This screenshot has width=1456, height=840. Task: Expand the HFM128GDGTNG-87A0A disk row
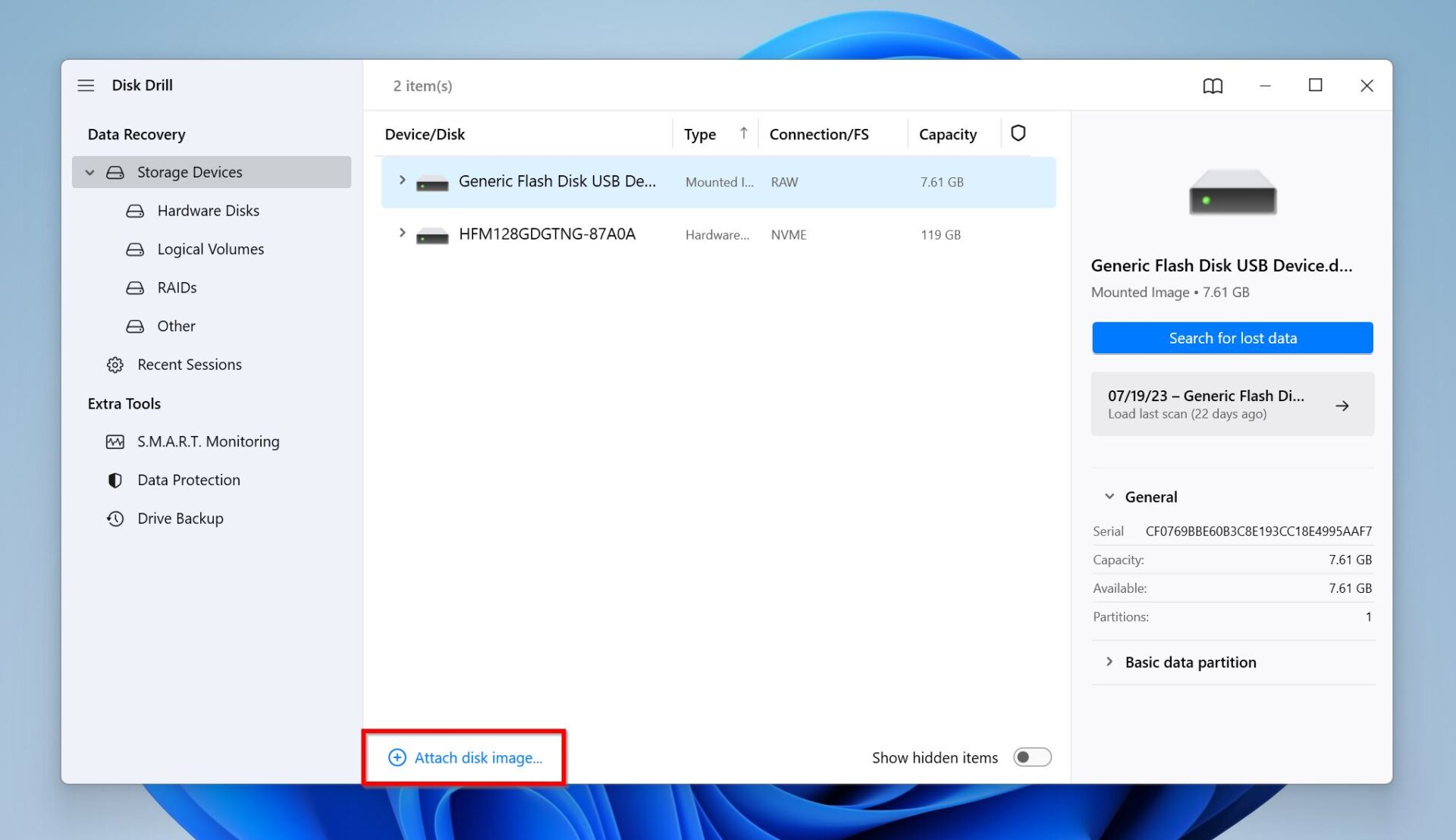pyautogui.click(x=402, y=234)
